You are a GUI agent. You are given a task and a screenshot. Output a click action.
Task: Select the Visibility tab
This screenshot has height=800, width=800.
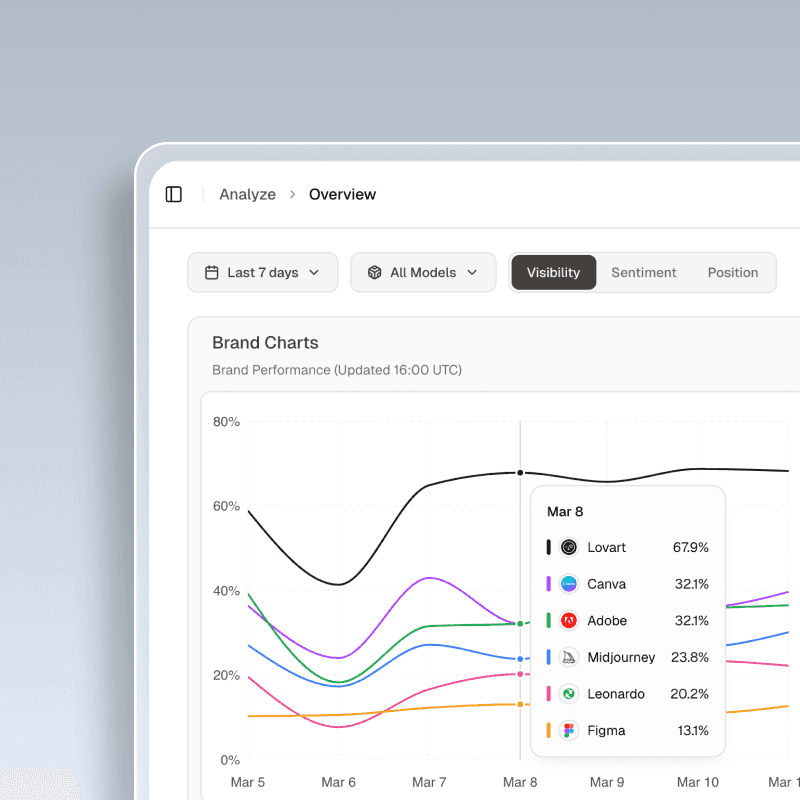pos(554,272)
